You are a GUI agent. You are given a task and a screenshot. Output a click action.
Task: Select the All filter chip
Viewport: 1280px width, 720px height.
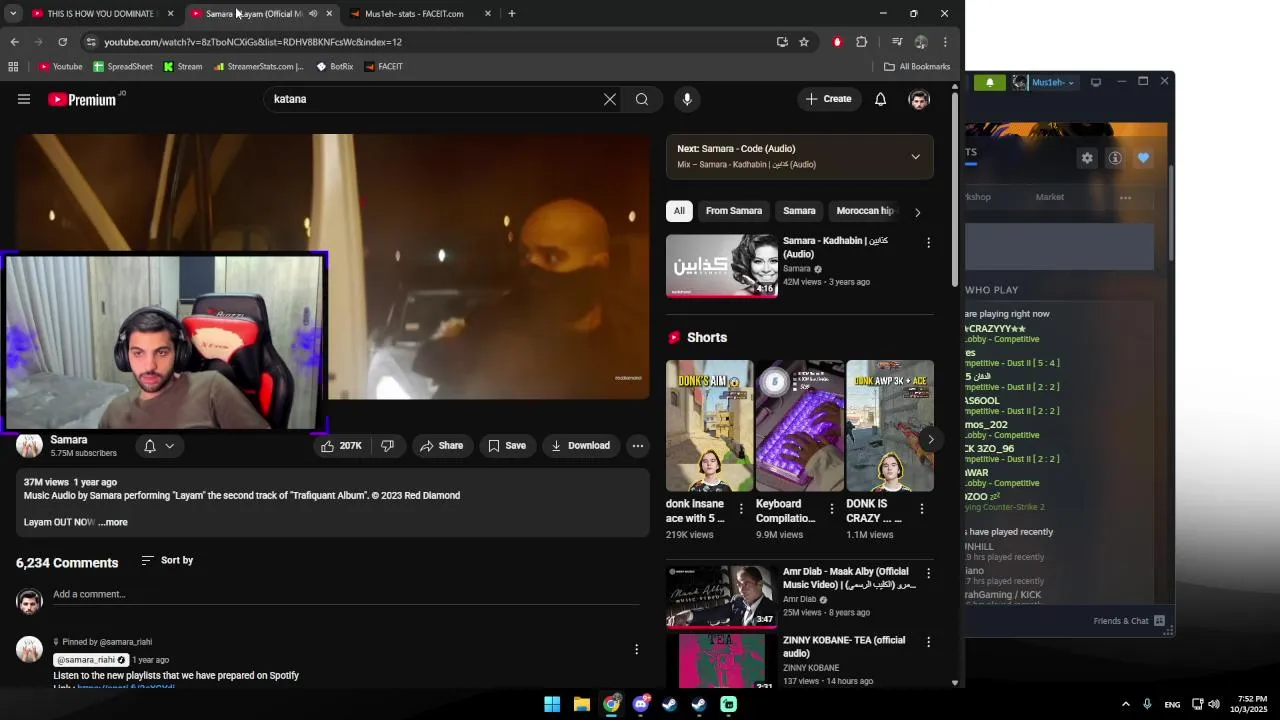coord(679,211)
